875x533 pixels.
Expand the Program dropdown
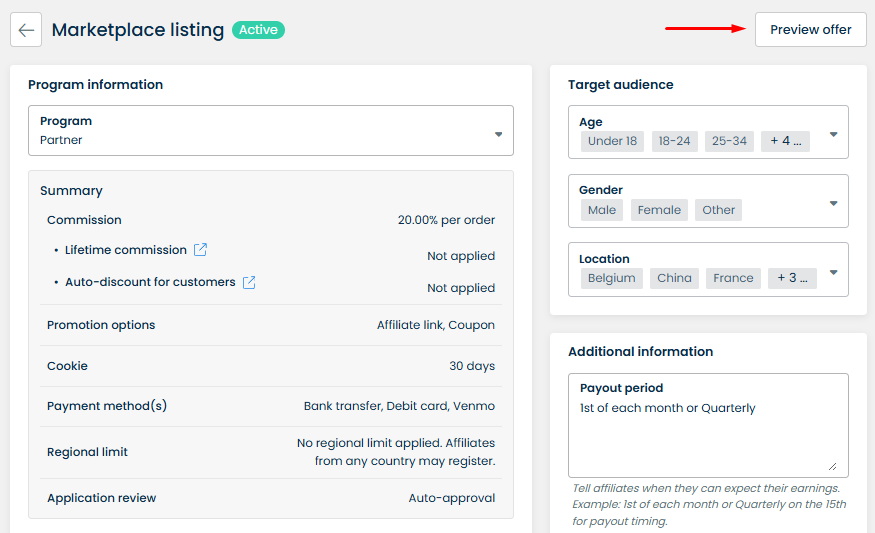click(498, 134)
